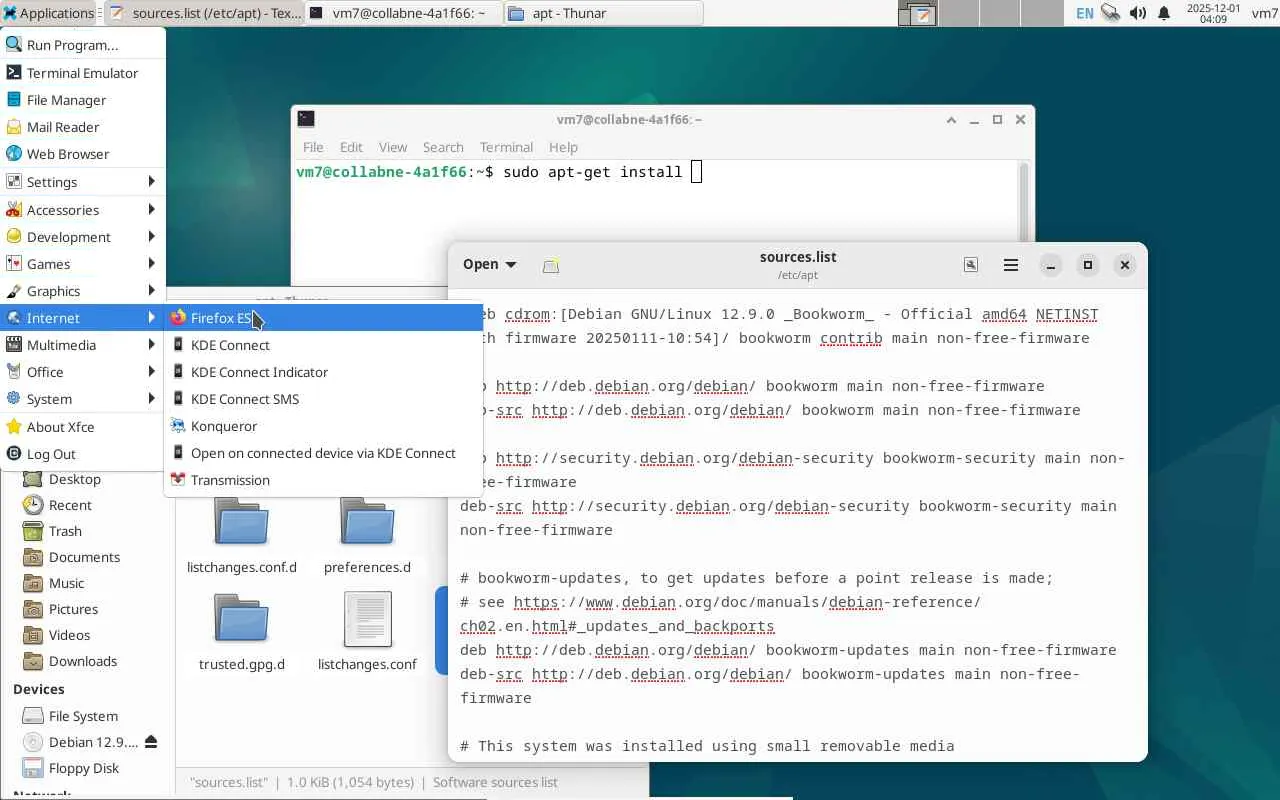1280x800 pixels.
Task: Switch to the vm7@collabne terminal taskbar button
Action: [x=402, y=13]
